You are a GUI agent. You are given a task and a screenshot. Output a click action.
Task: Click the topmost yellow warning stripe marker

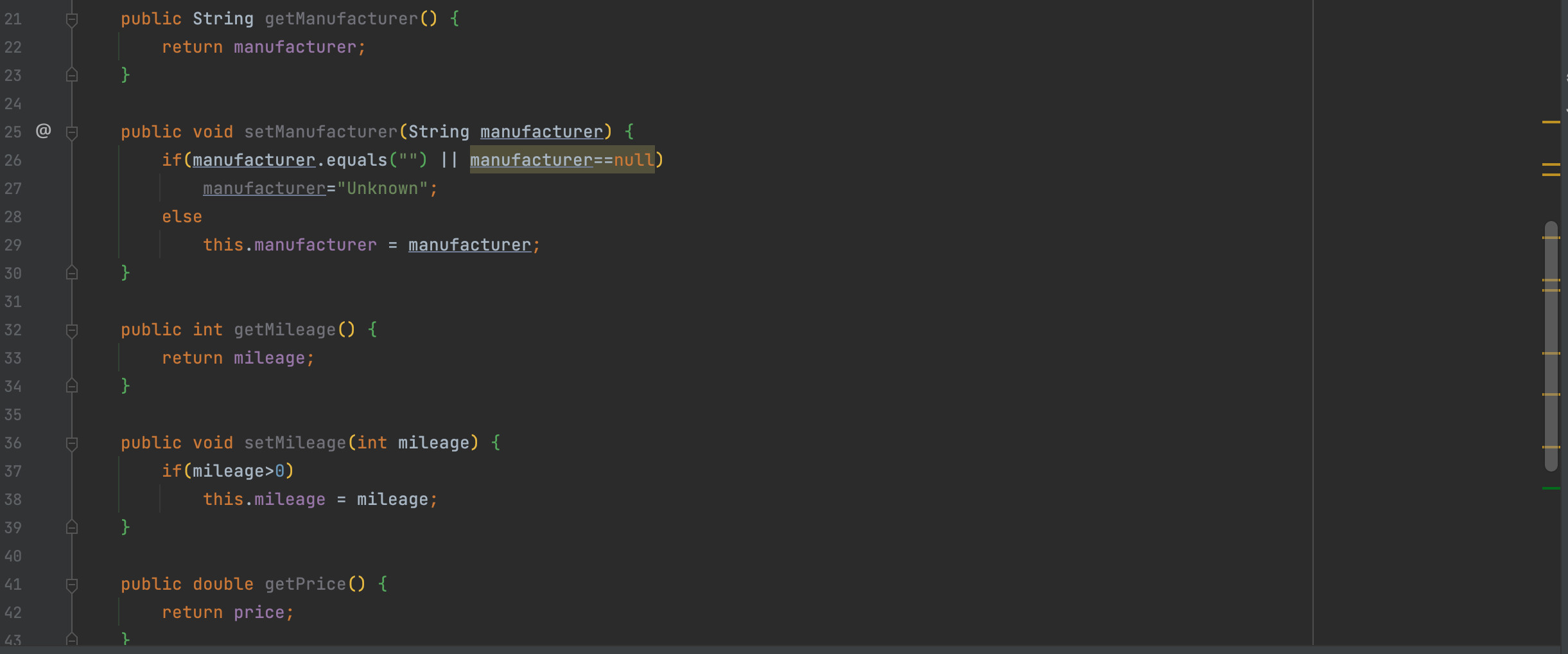pos(1551,122)
